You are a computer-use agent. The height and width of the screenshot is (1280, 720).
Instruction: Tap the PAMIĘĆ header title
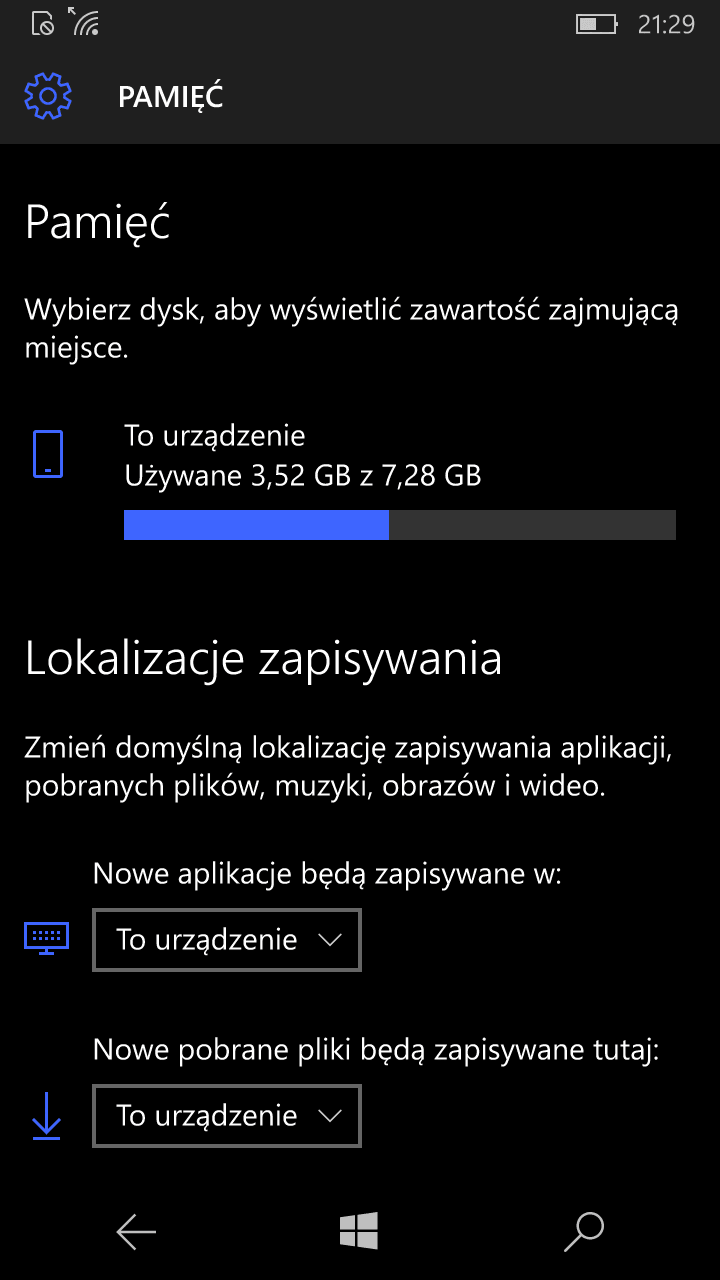170,96
